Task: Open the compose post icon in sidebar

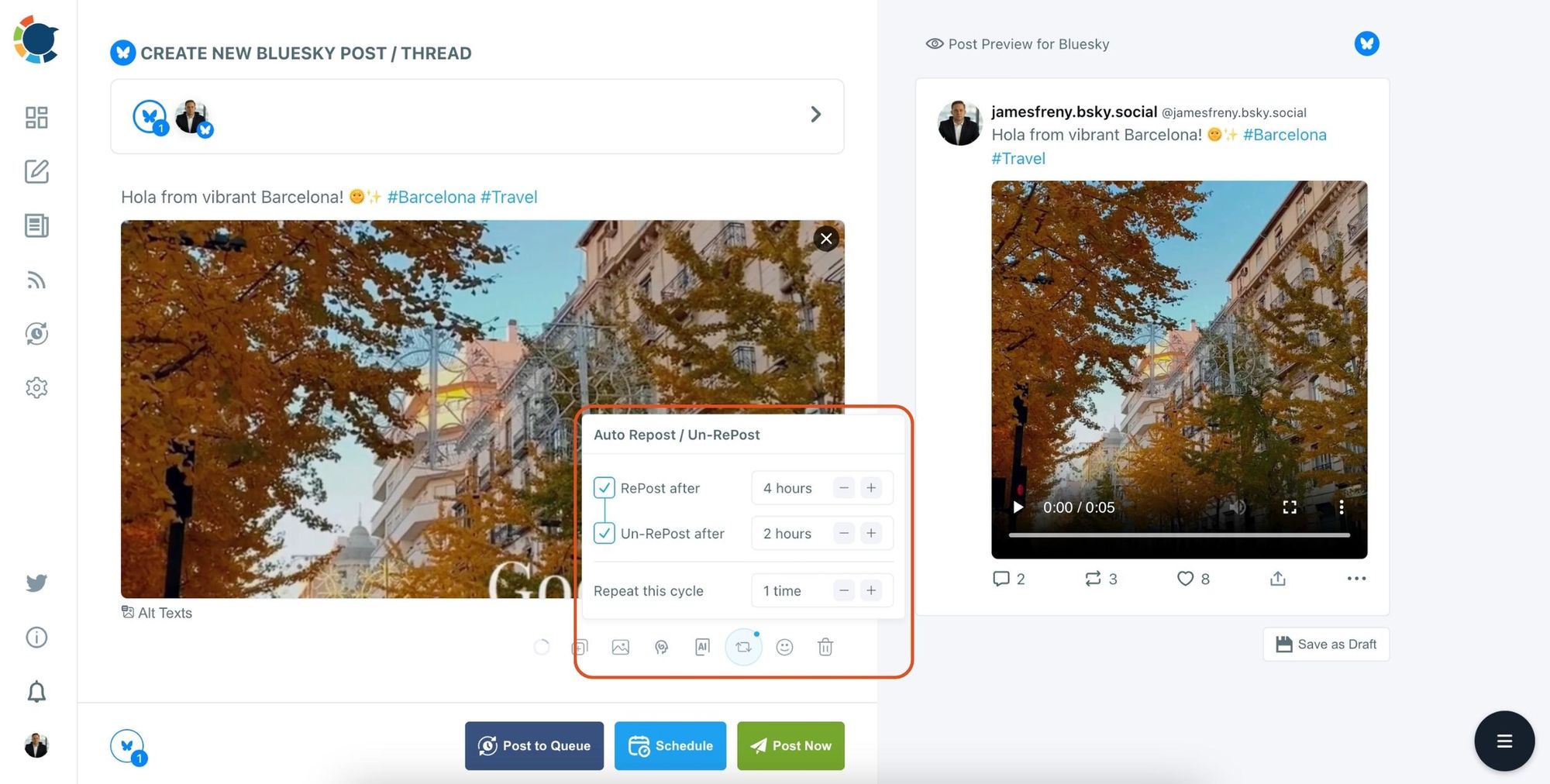Action: tap(36, 171)
